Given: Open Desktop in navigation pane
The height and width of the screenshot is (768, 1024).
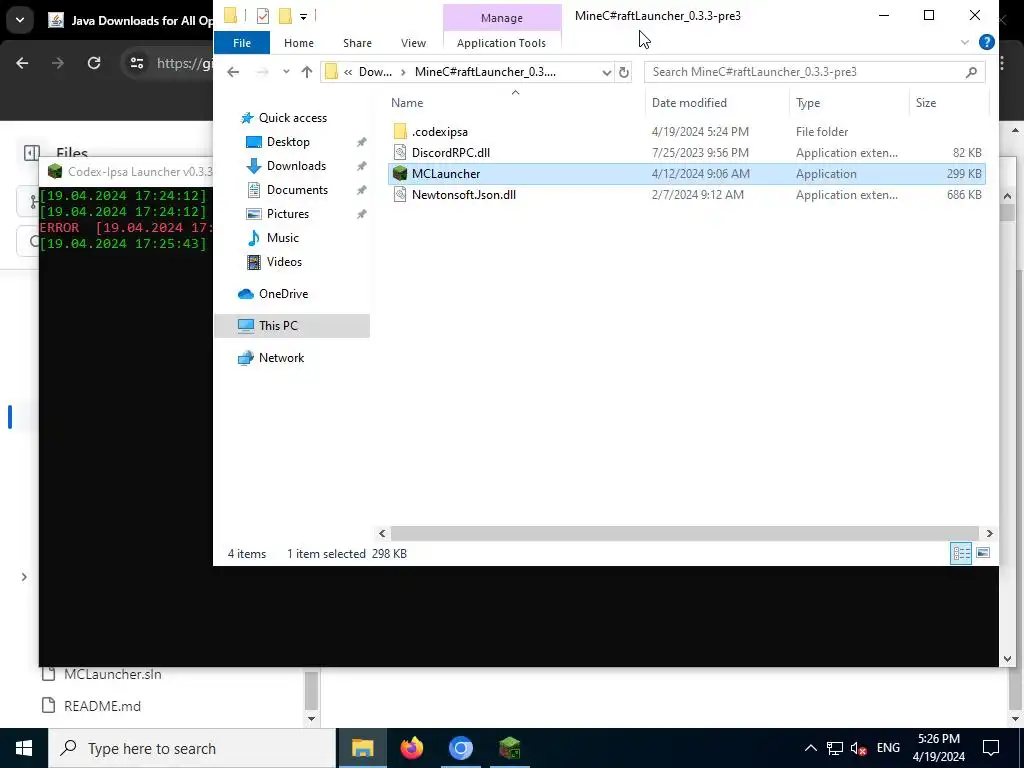Looking at the screenshot, I should pyautogui.click(x=288, y=142).
